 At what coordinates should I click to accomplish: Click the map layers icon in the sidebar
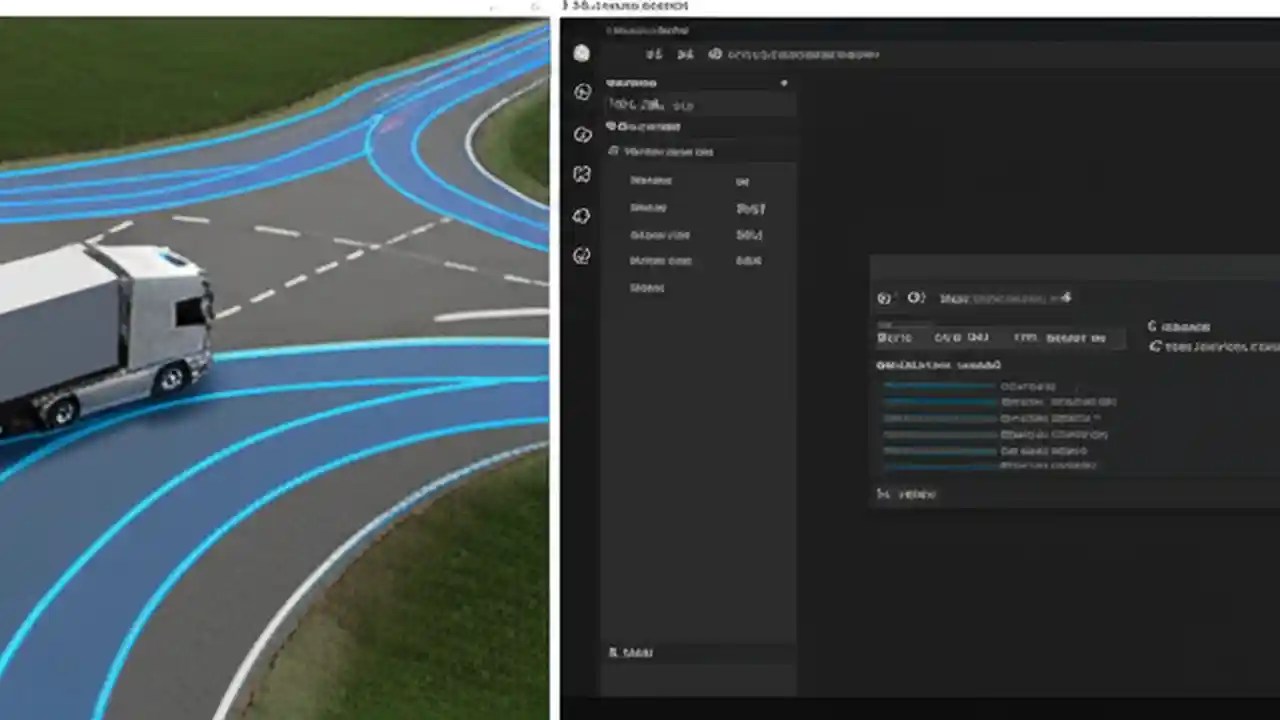click(x=582, y=174)
